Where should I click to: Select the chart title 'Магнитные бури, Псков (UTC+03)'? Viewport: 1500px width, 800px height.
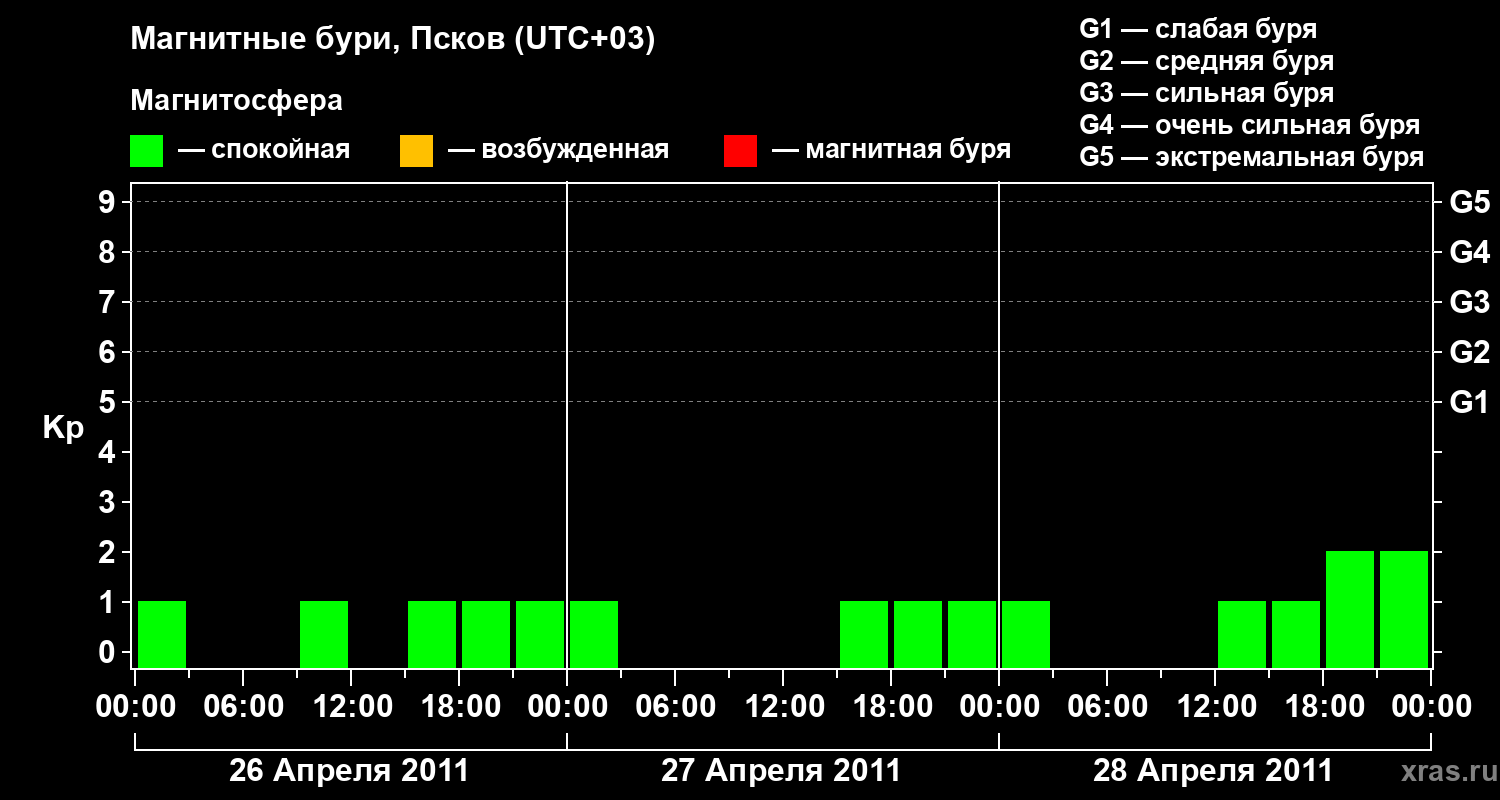pos(393,40)
